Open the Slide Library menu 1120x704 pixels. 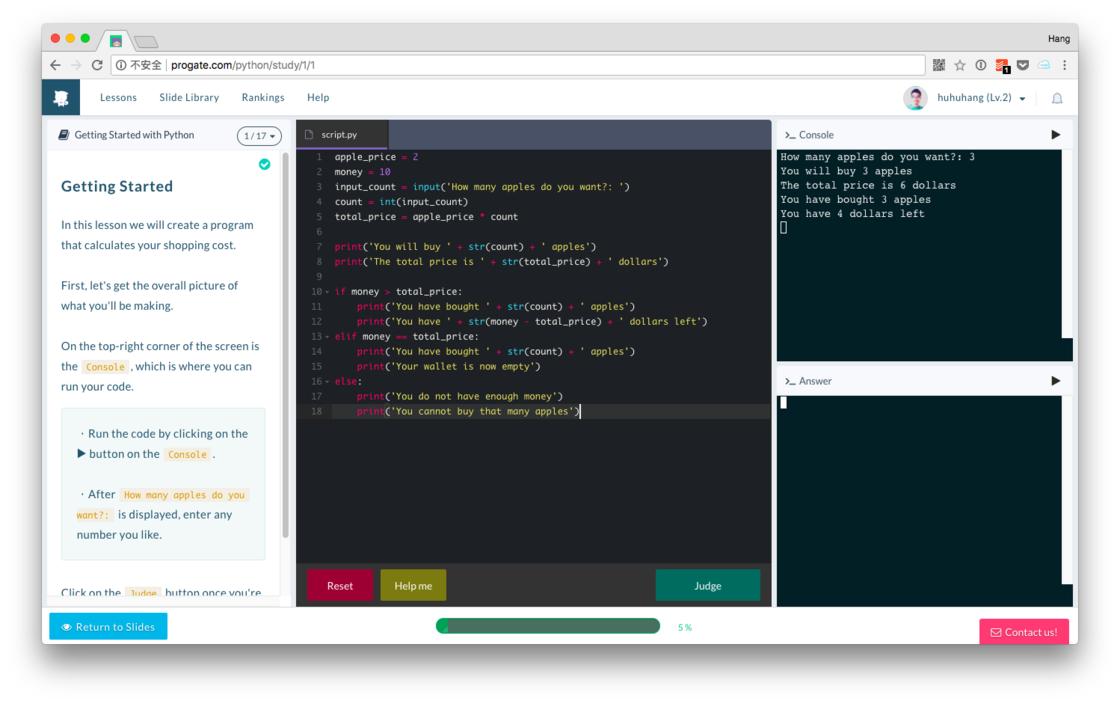pos(189,98)
